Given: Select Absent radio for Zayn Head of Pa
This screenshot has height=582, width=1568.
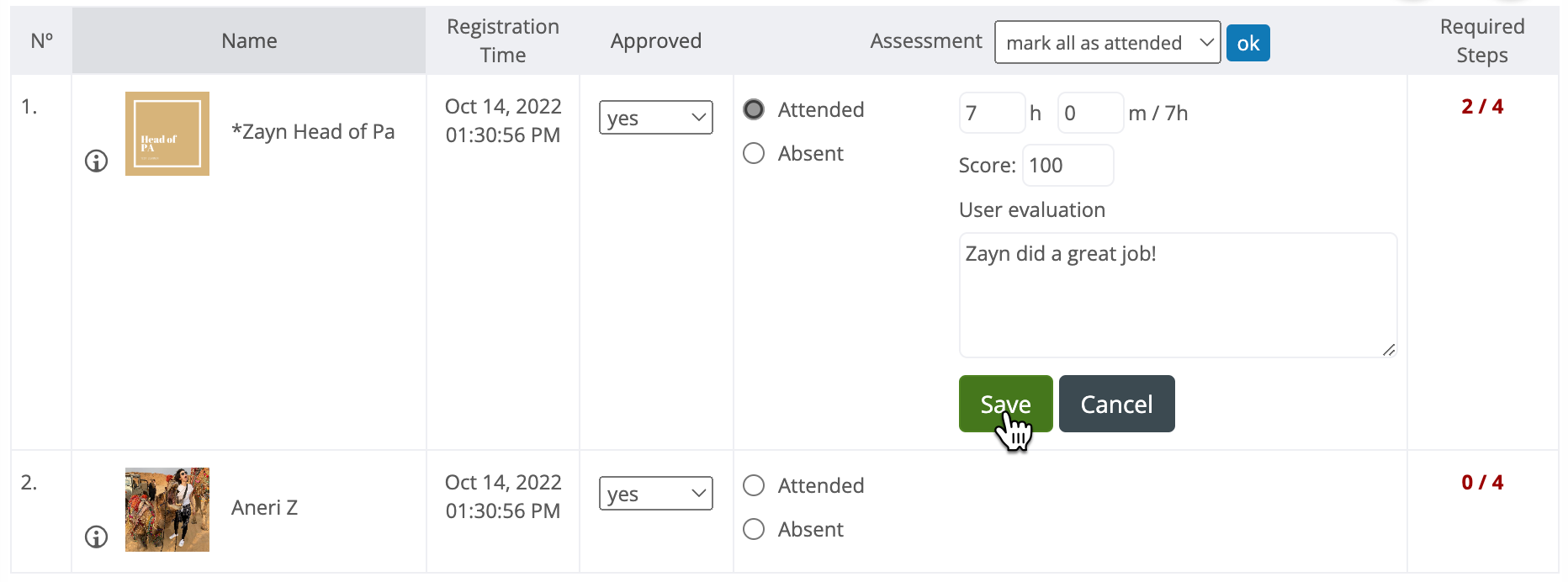Looking at the screenshot, I should 754,153.
